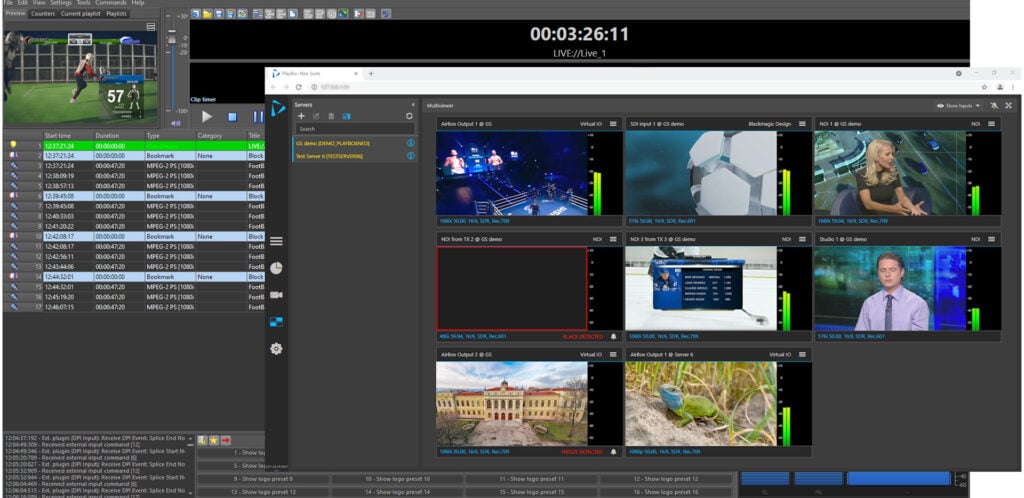This screenshot has height=498, width=1024.
Task: Click Show logo preset 11 button
Action: 532,479
